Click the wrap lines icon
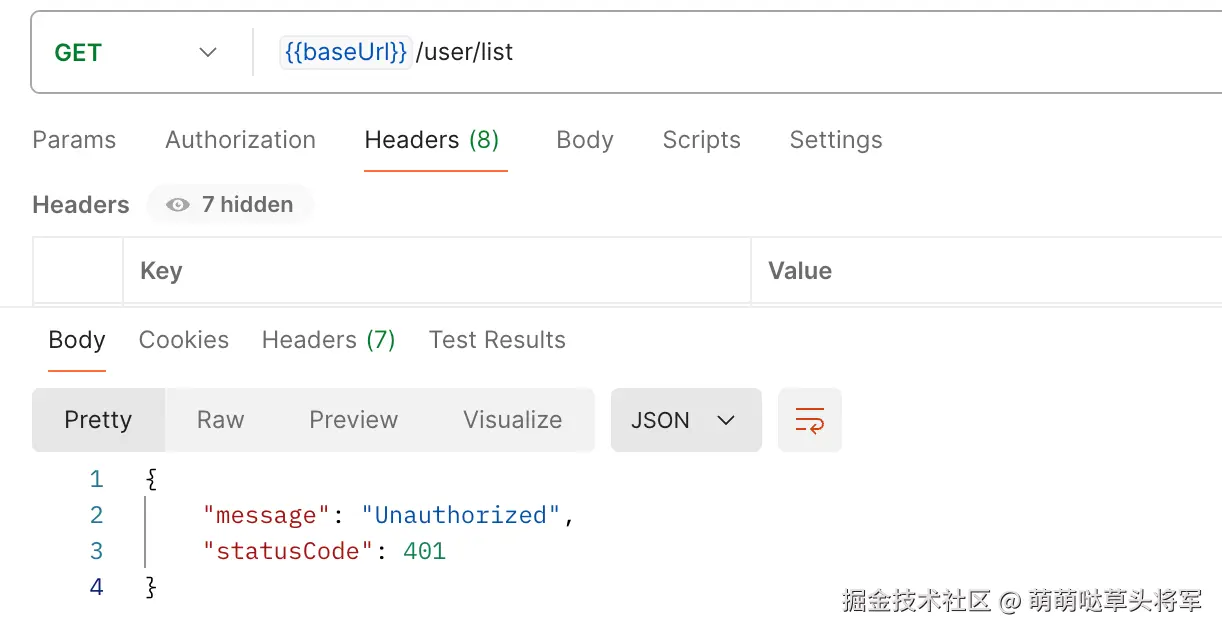The height and width of the screenshot is (634, 1222). tap(809, 420)
